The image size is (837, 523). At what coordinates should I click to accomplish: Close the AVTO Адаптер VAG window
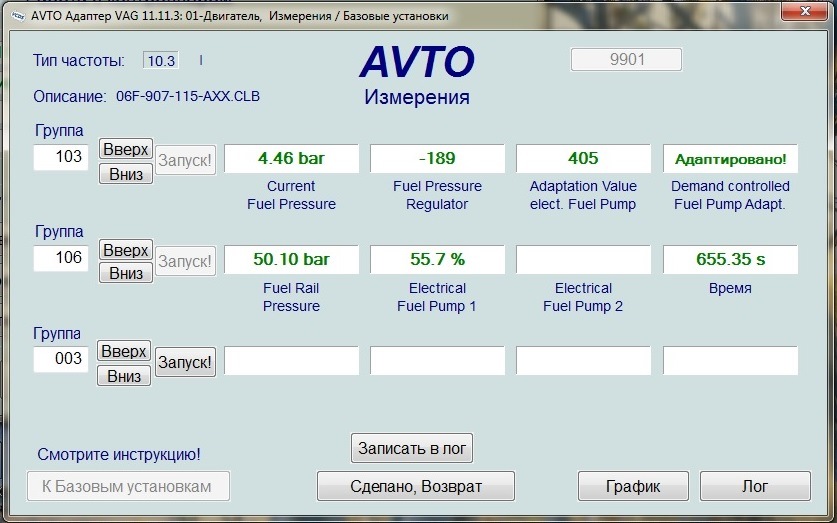805,11
